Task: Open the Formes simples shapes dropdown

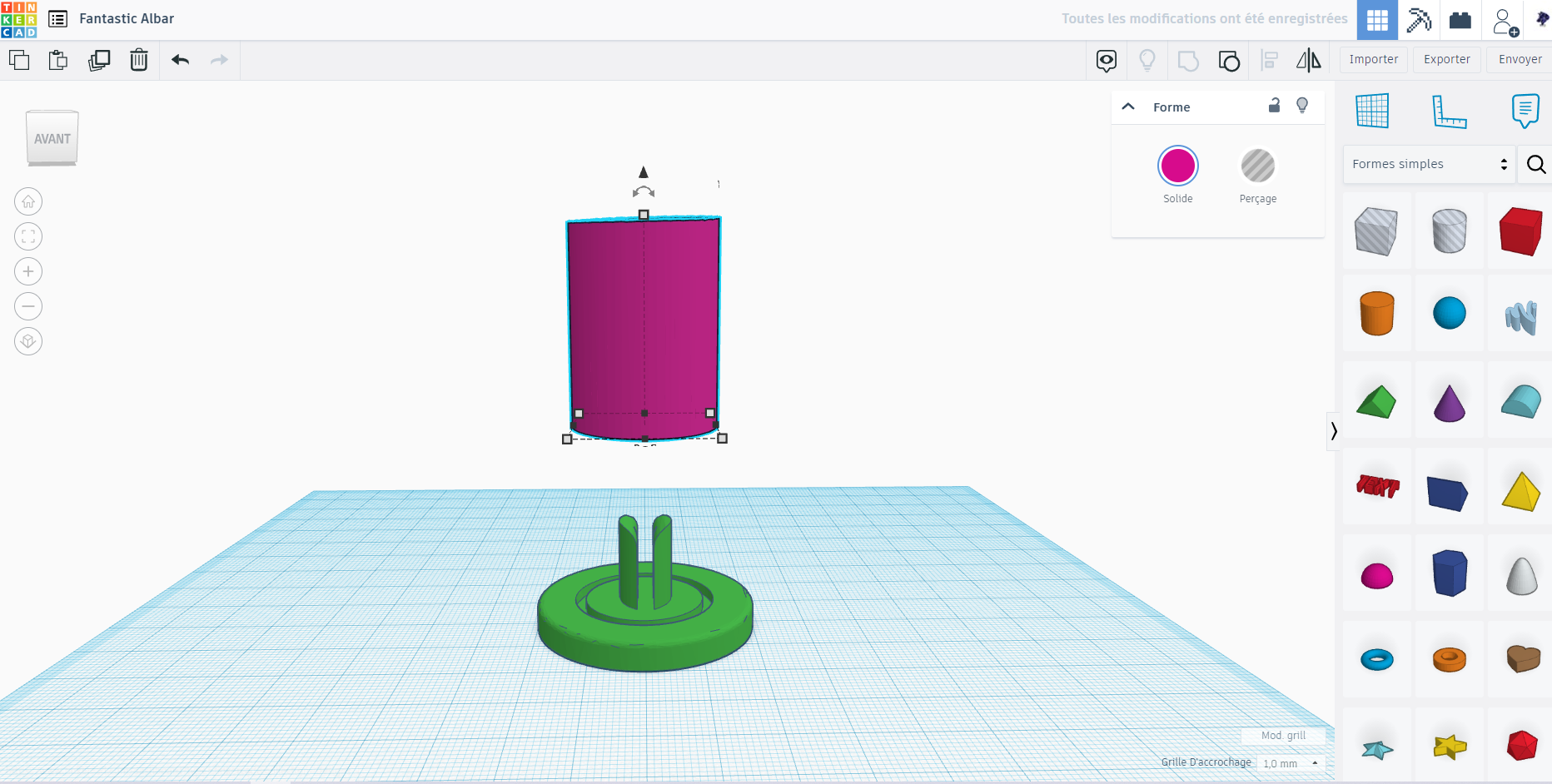Action: click(1429, 164)
